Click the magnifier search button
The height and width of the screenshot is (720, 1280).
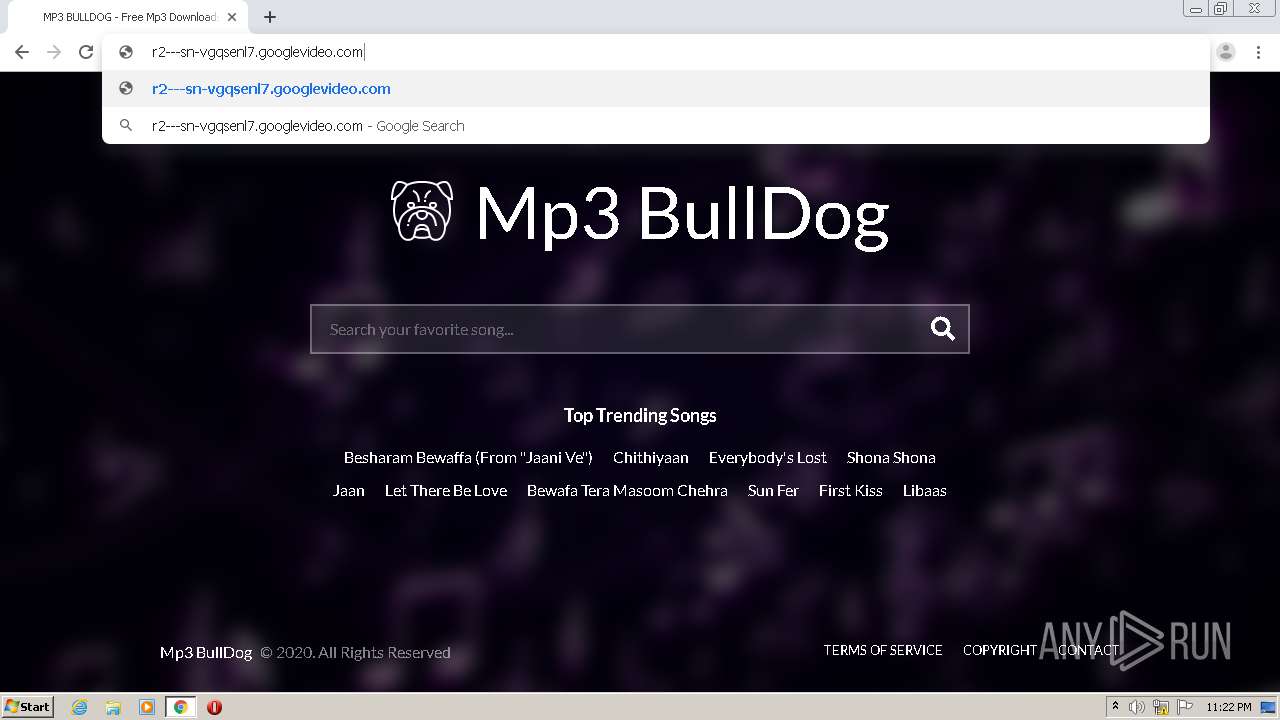pos(943,329)
